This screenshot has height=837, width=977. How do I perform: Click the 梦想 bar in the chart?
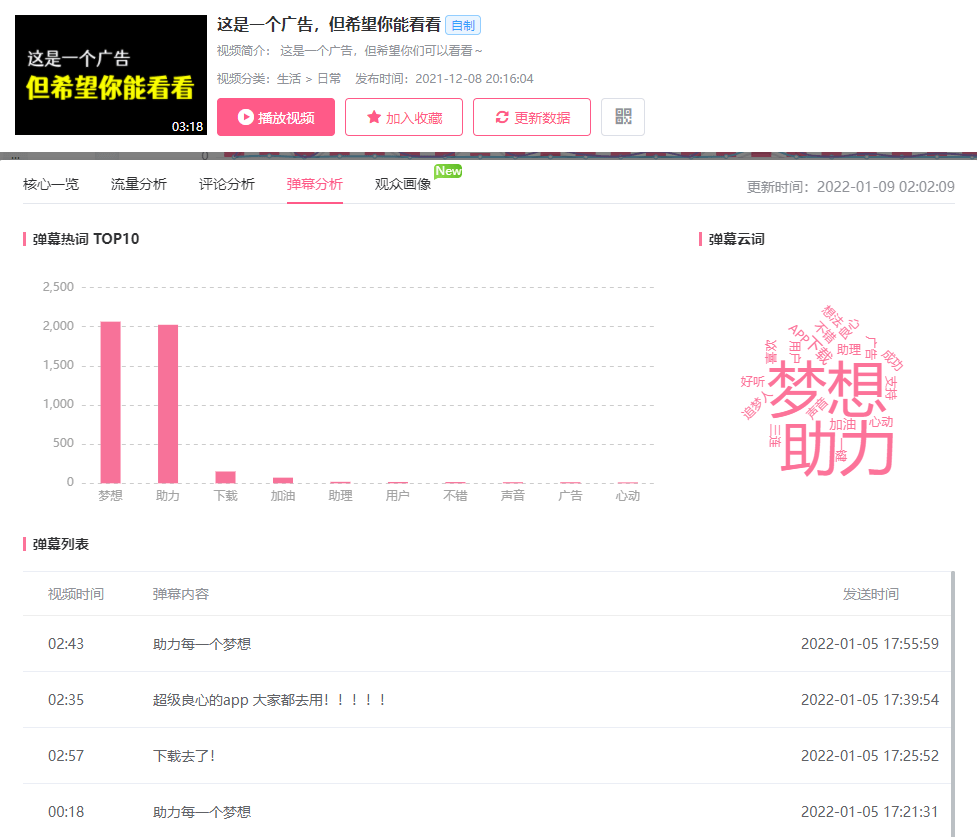coord(110,402)
